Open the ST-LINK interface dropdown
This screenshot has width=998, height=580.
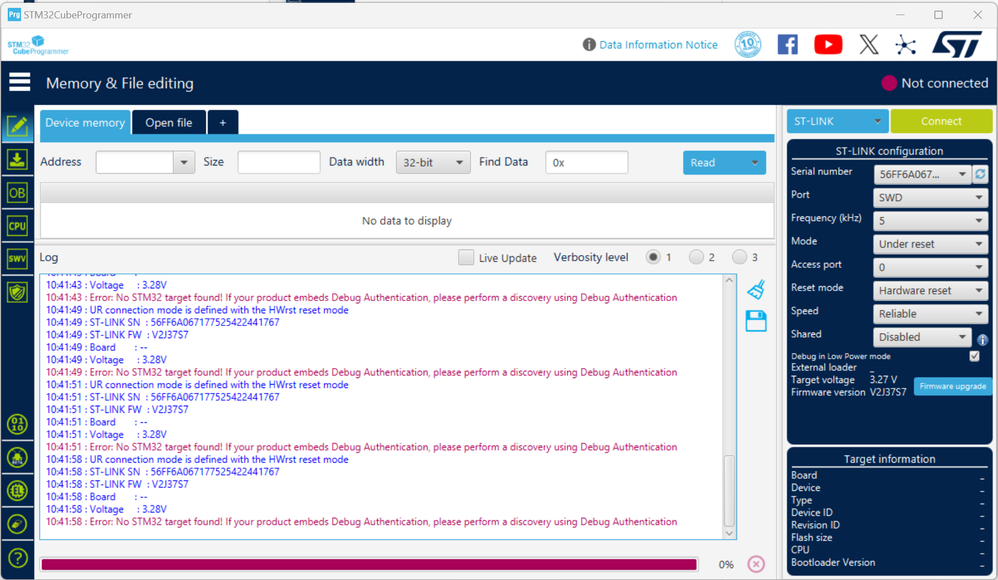[837, 121]
